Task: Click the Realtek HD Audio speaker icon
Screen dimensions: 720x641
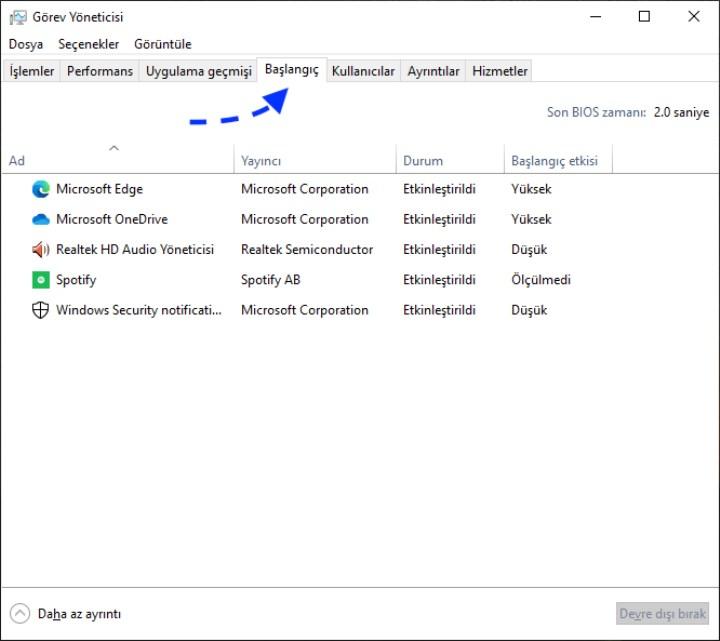Action: point(40,250)
